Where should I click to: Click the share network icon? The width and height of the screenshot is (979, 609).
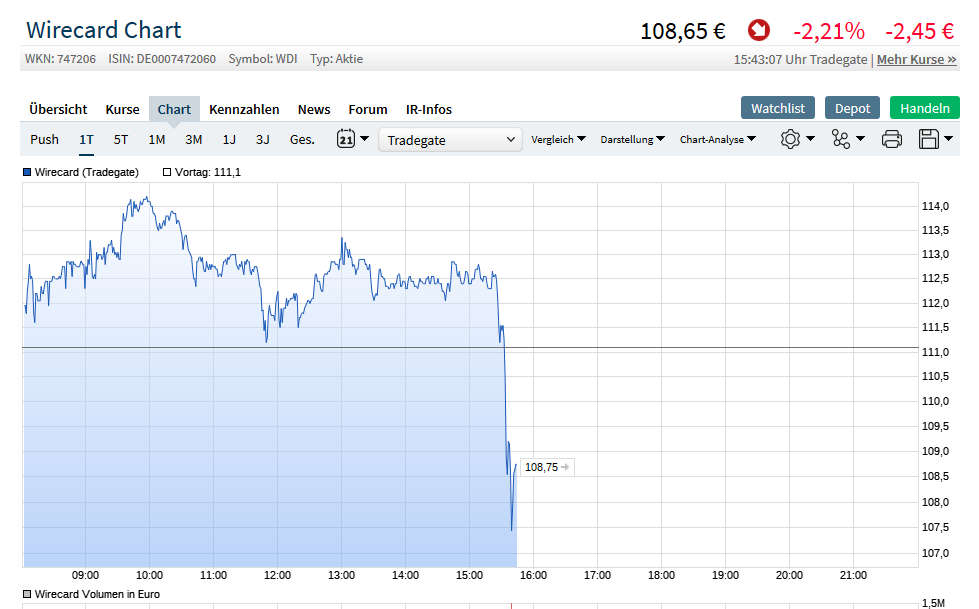(840, 139)
